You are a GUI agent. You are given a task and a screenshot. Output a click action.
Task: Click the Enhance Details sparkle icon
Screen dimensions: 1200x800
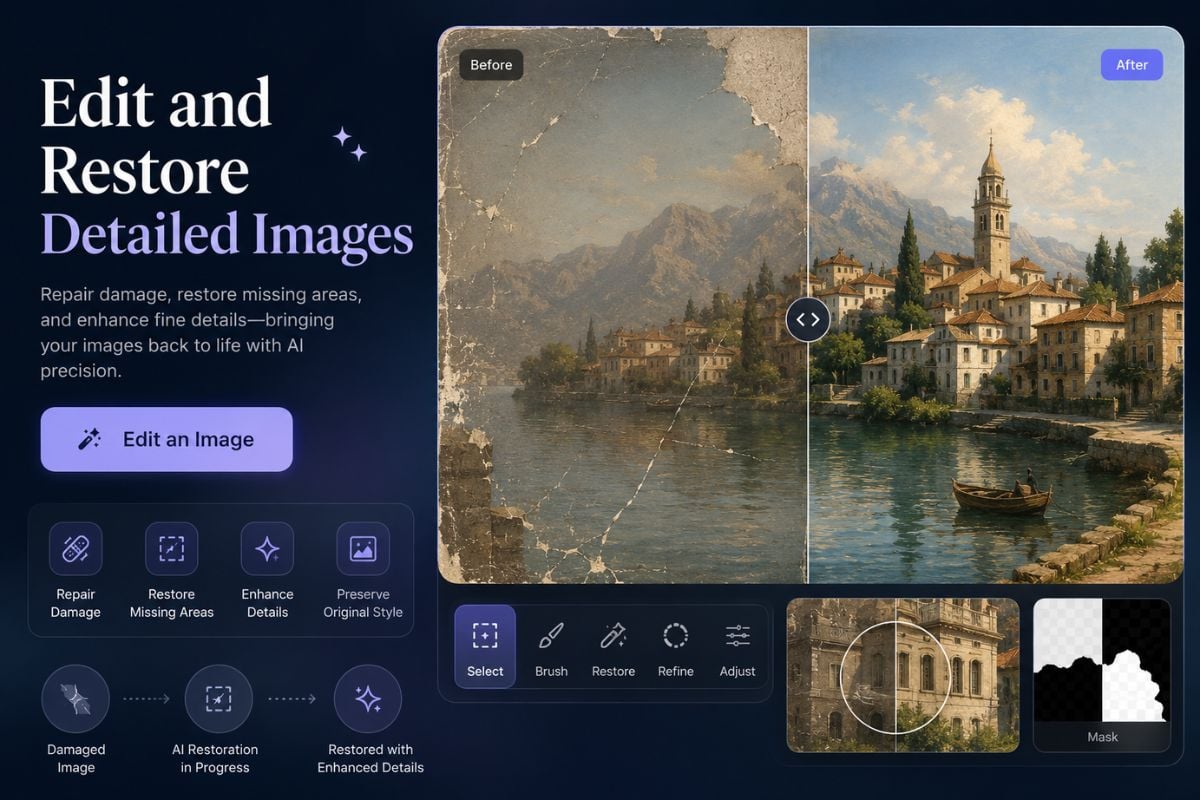[x=267, y=548]
